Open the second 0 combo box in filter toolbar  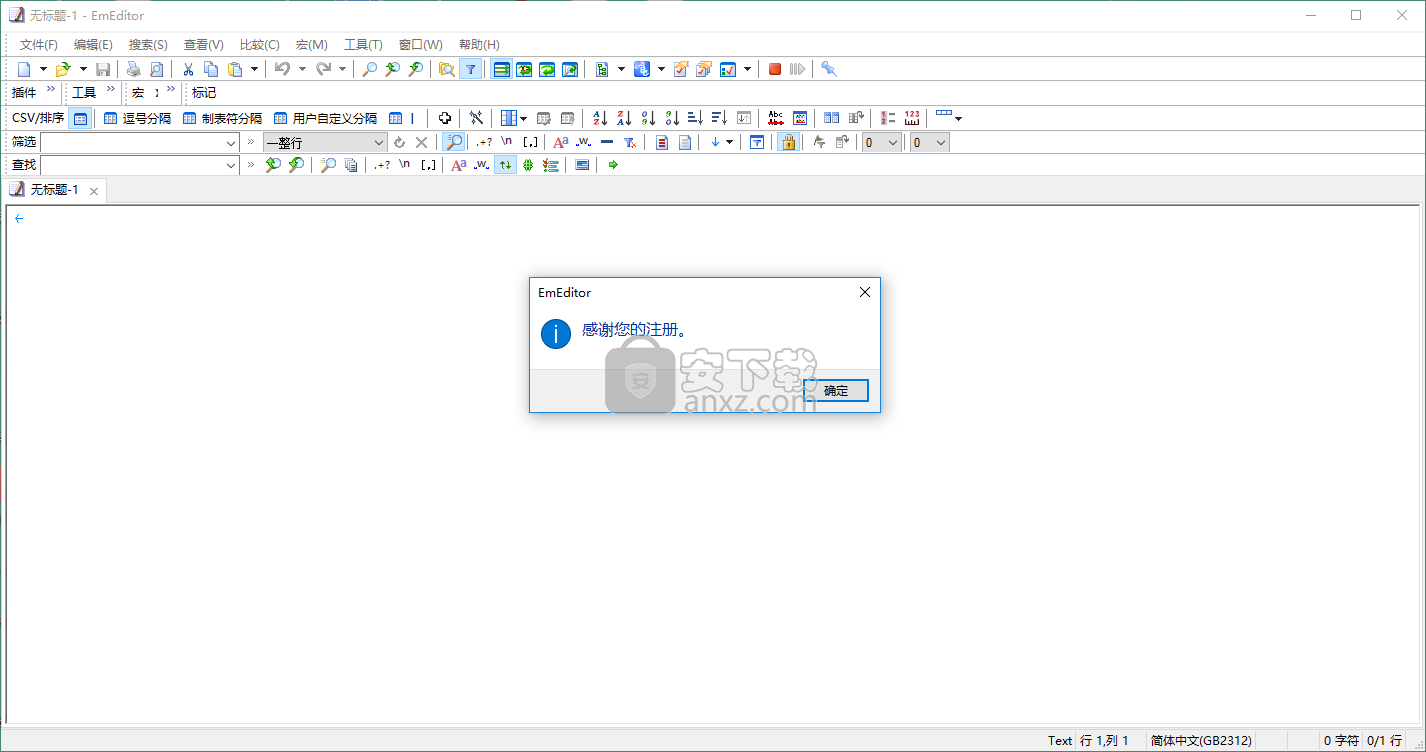coord(929,142)
